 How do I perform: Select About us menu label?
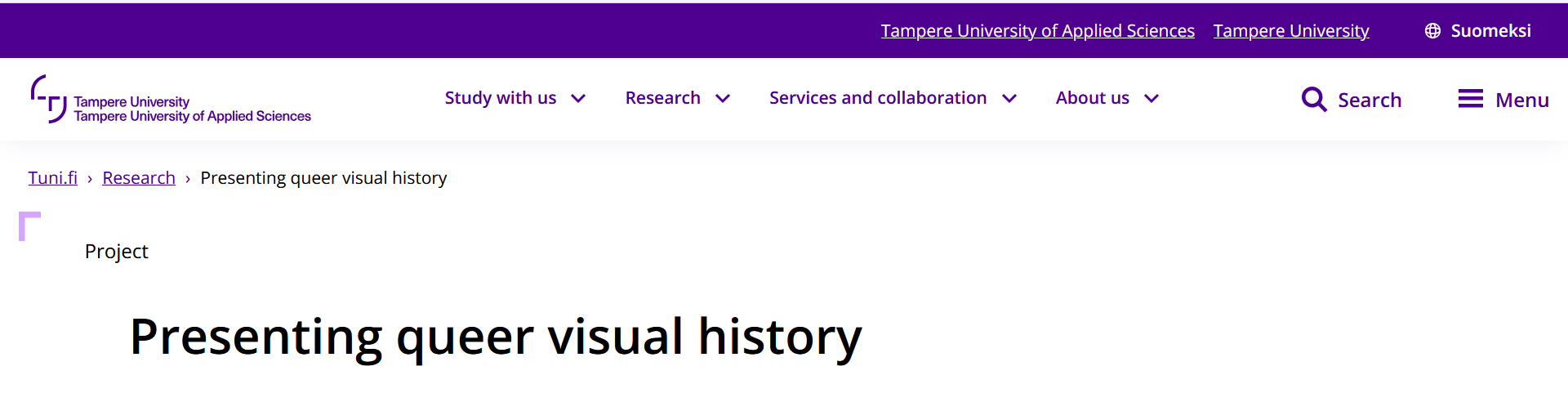(x=1092, y=98)
